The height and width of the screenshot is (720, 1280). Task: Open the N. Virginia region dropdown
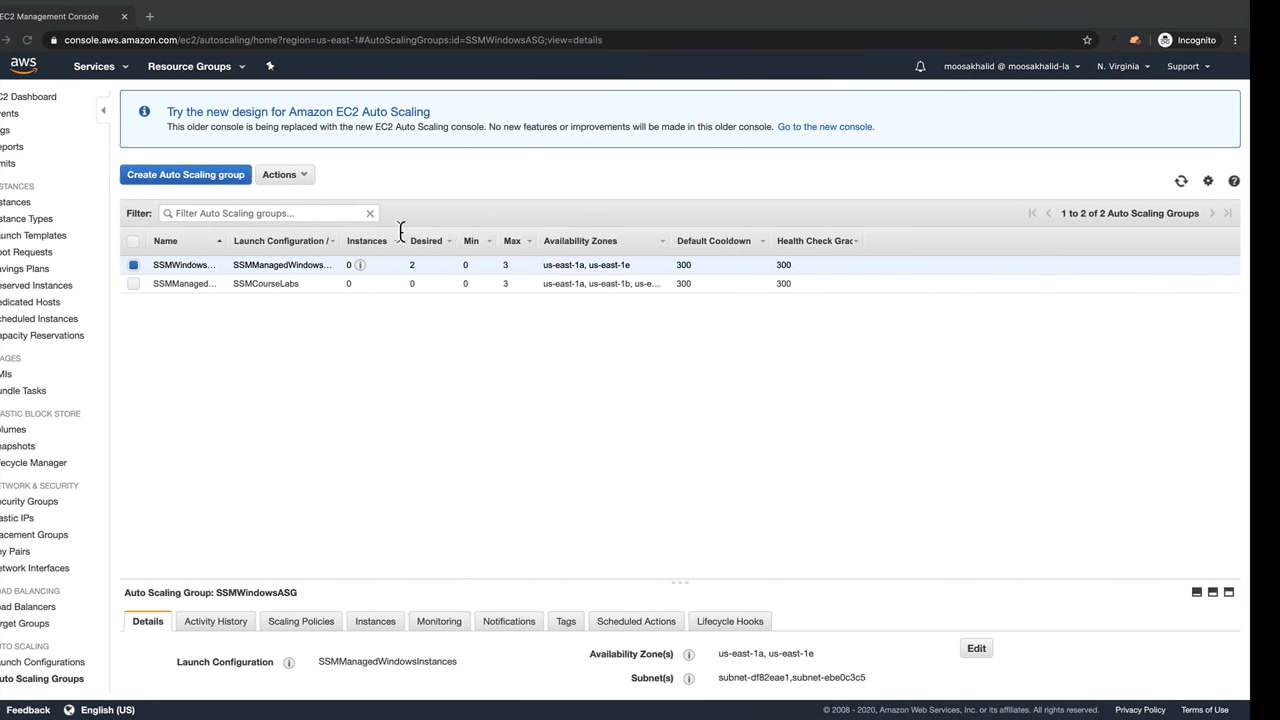[1123, 66]
